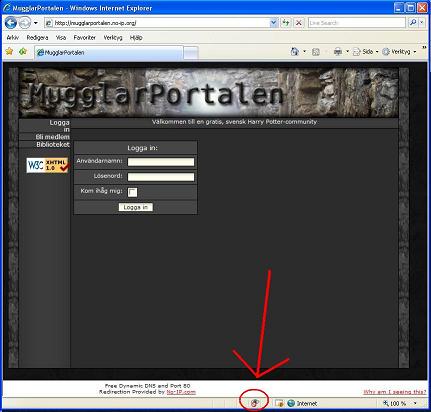431x412 pixels.
Task: Open the search provider dropdown arrow
Action: [x=422, y=23]
